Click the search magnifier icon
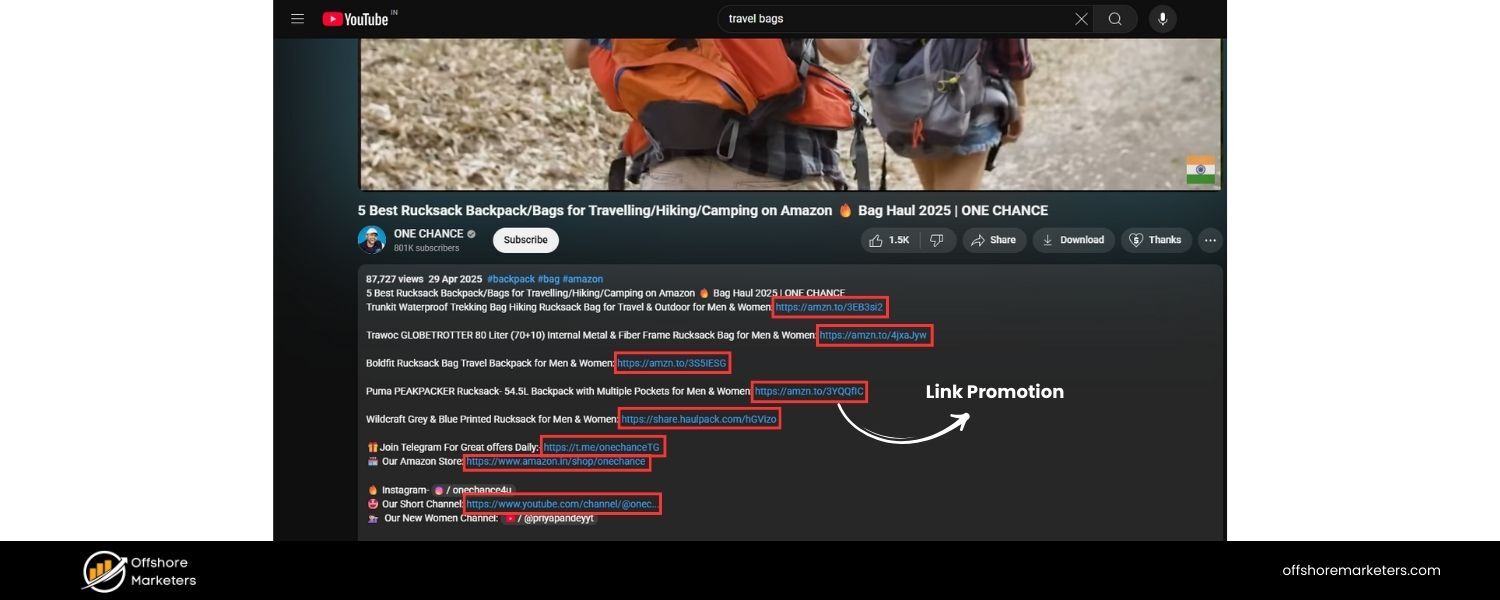The image size is (1500, 600). [x=1114, y=18]
